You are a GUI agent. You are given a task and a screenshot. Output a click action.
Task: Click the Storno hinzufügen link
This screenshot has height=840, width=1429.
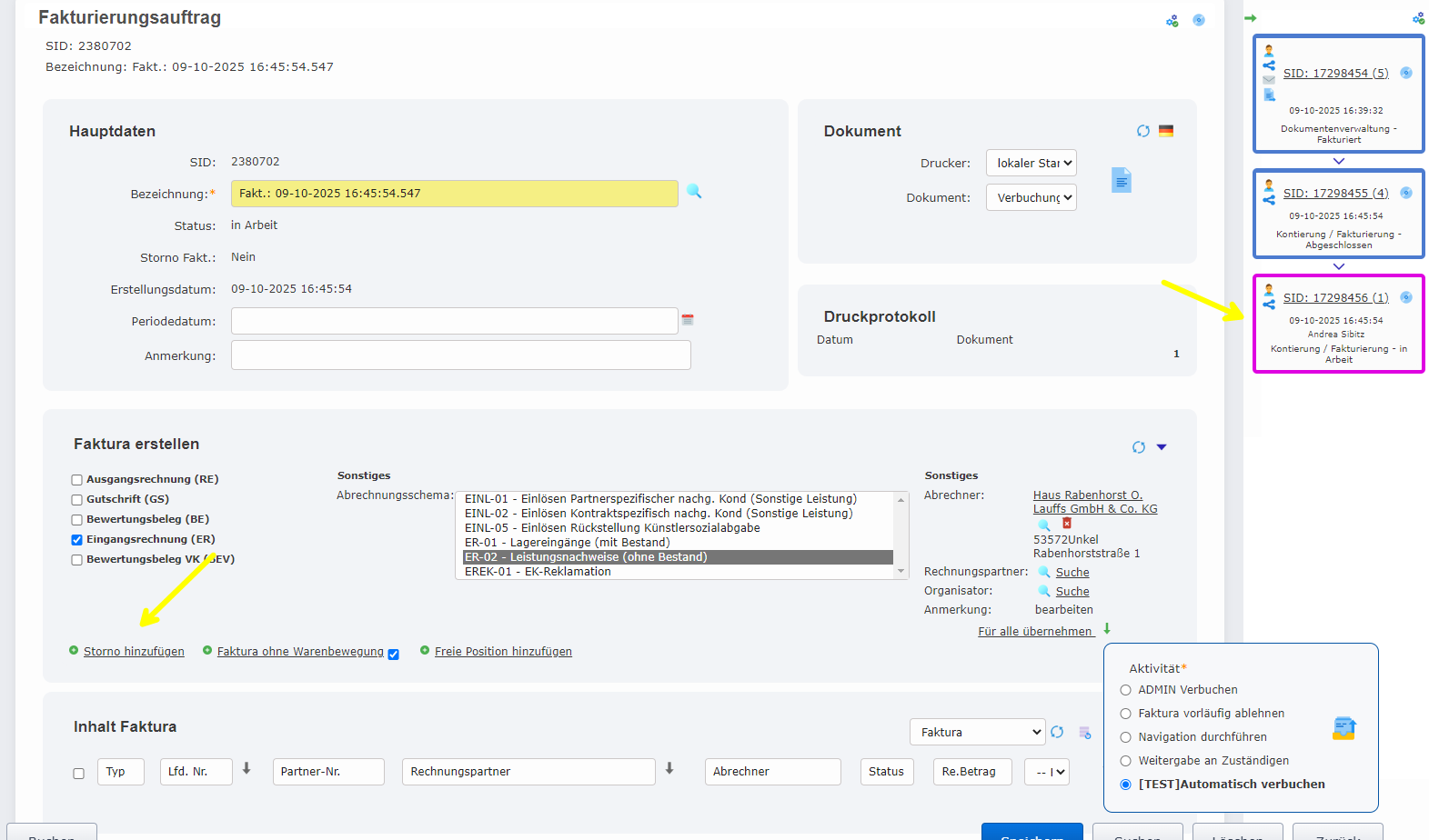point(134,652)
